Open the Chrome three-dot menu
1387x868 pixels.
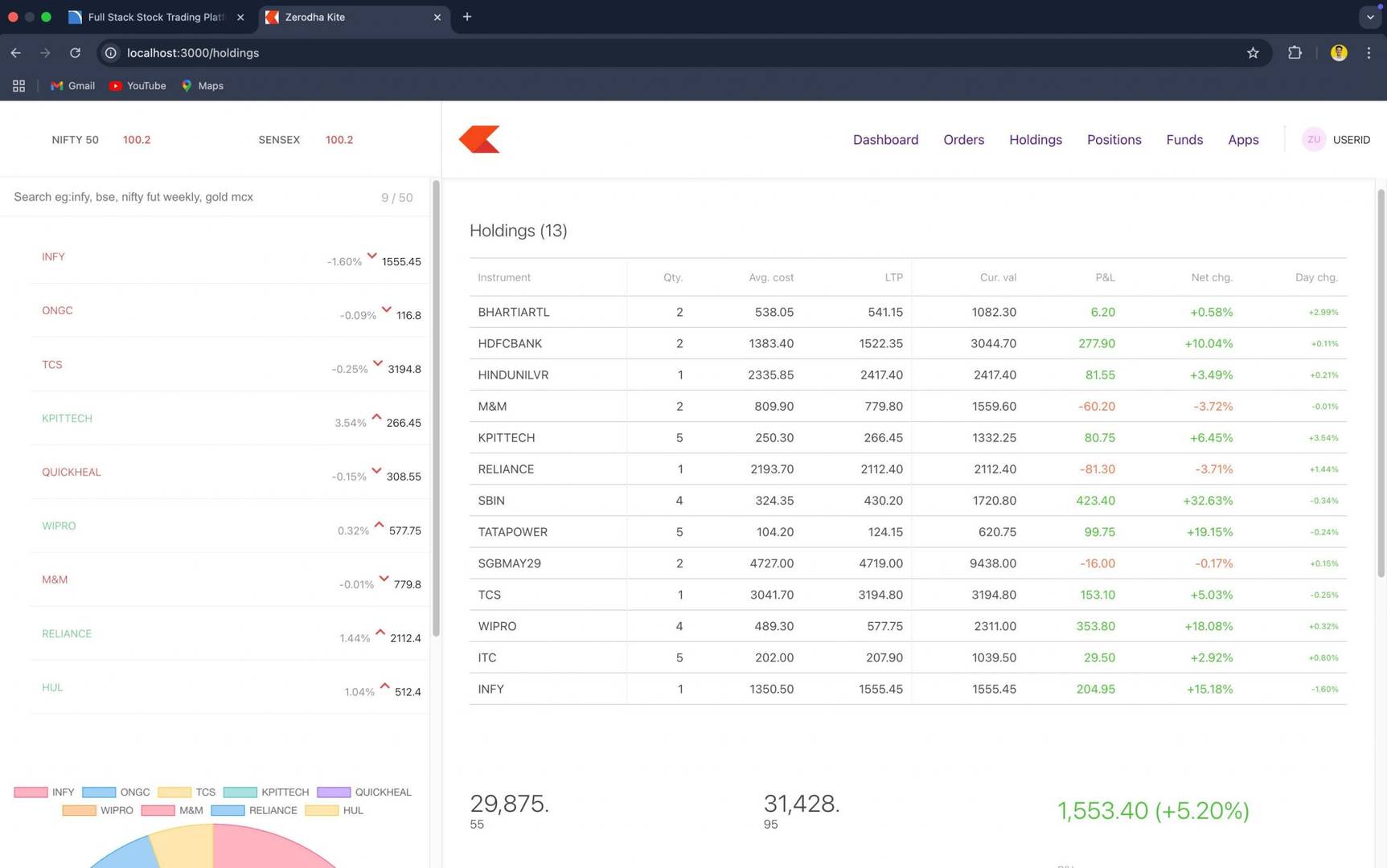[1369, 52]
